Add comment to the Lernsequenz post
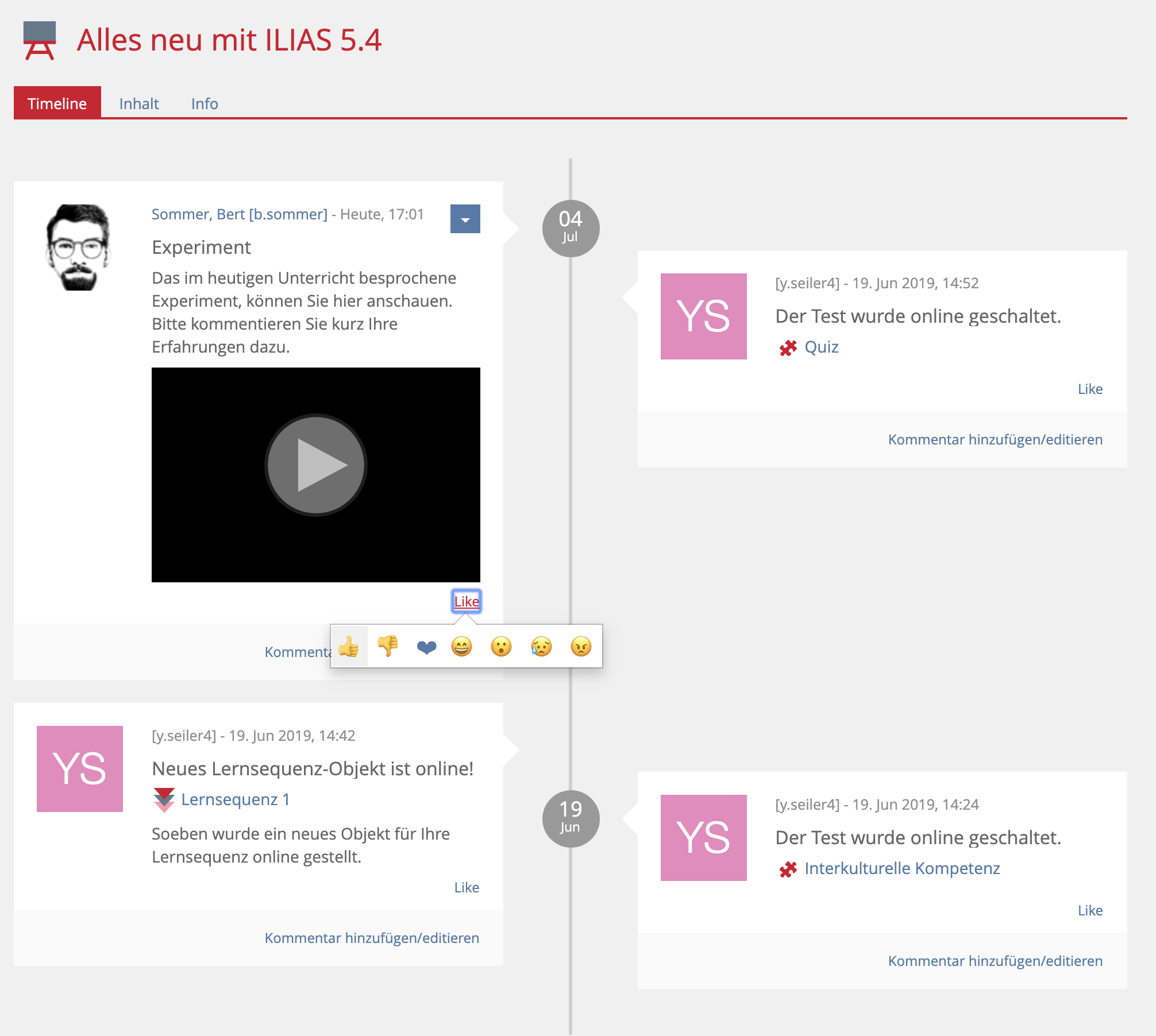The width and height of the screenshot is (1156, 1036). pos(372,938)
